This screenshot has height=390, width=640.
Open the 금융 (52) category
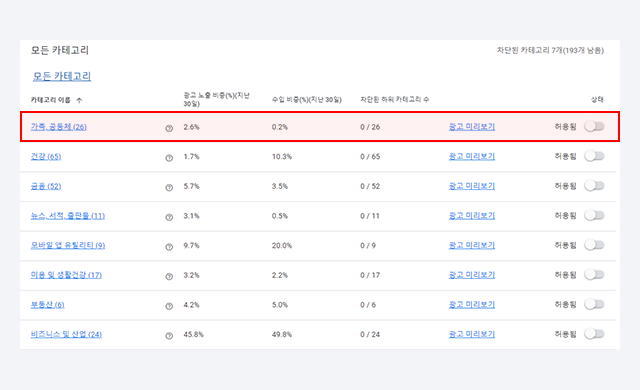point(46,186)
